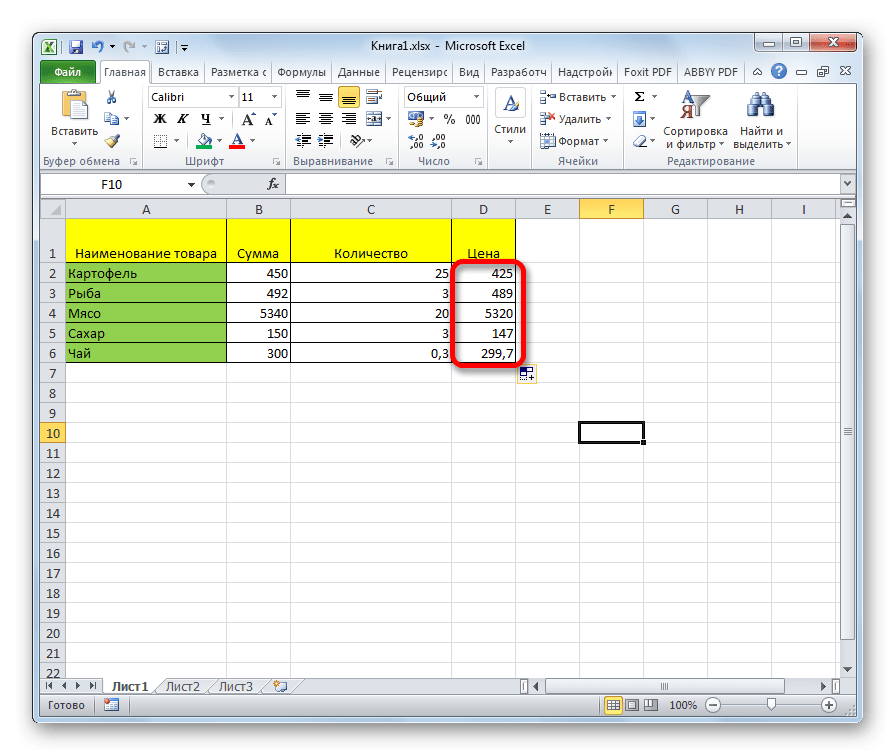This screenshot has width=896, height=756.
Task: Click the Fill down arrow icon
Action: (639, 119)
